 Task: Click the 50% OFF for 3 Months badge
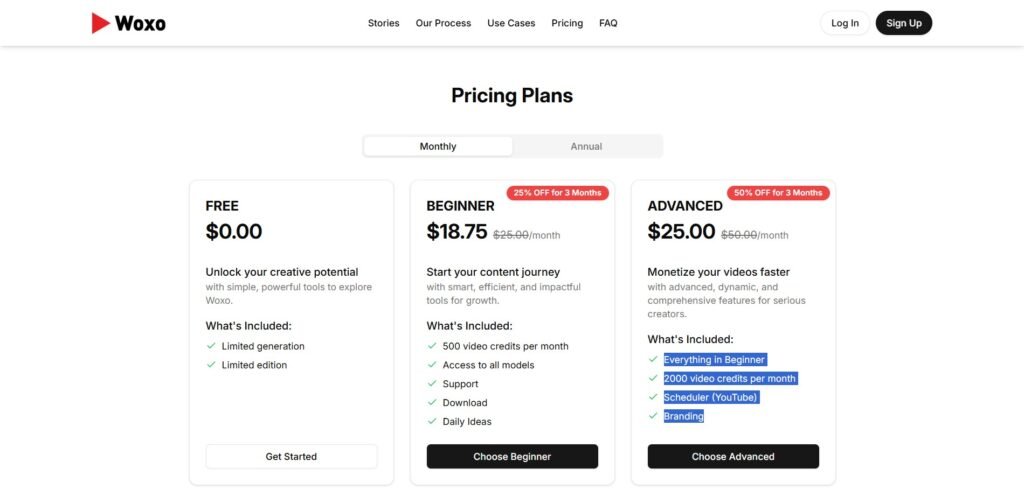click(778, 193)
